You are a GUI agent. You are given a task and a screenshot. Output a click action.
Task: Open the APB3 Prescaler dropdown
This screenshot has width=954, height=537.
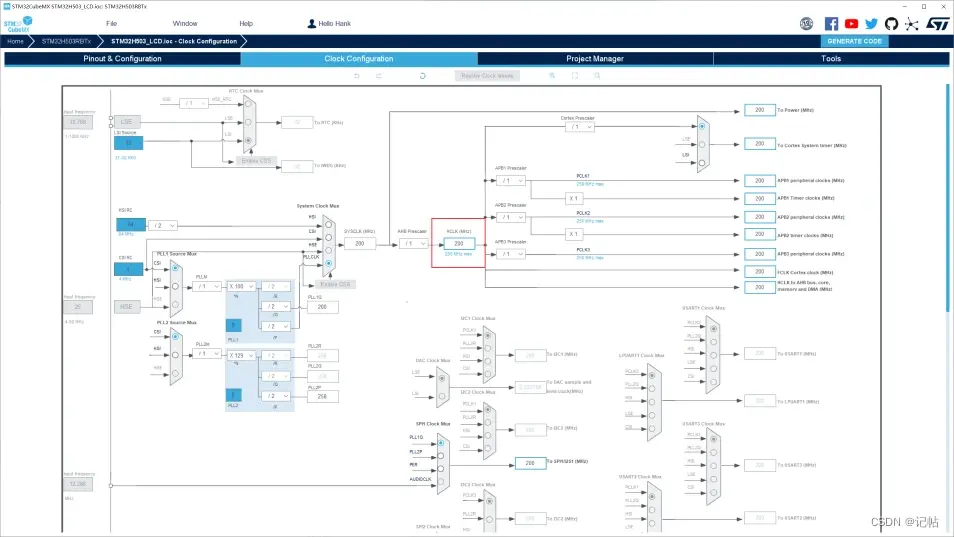pyautogui.click(x=510, y=254)
